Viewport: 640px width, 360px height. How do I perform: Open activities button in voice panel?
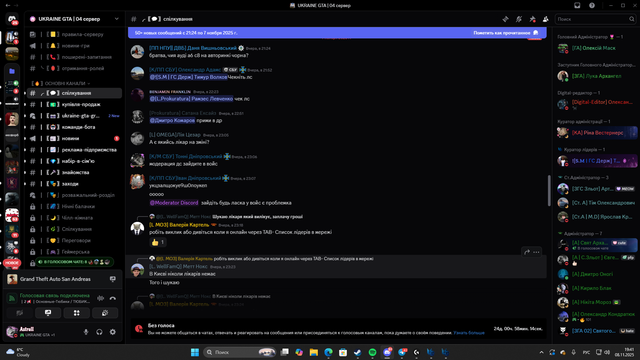tap(76, 313)
